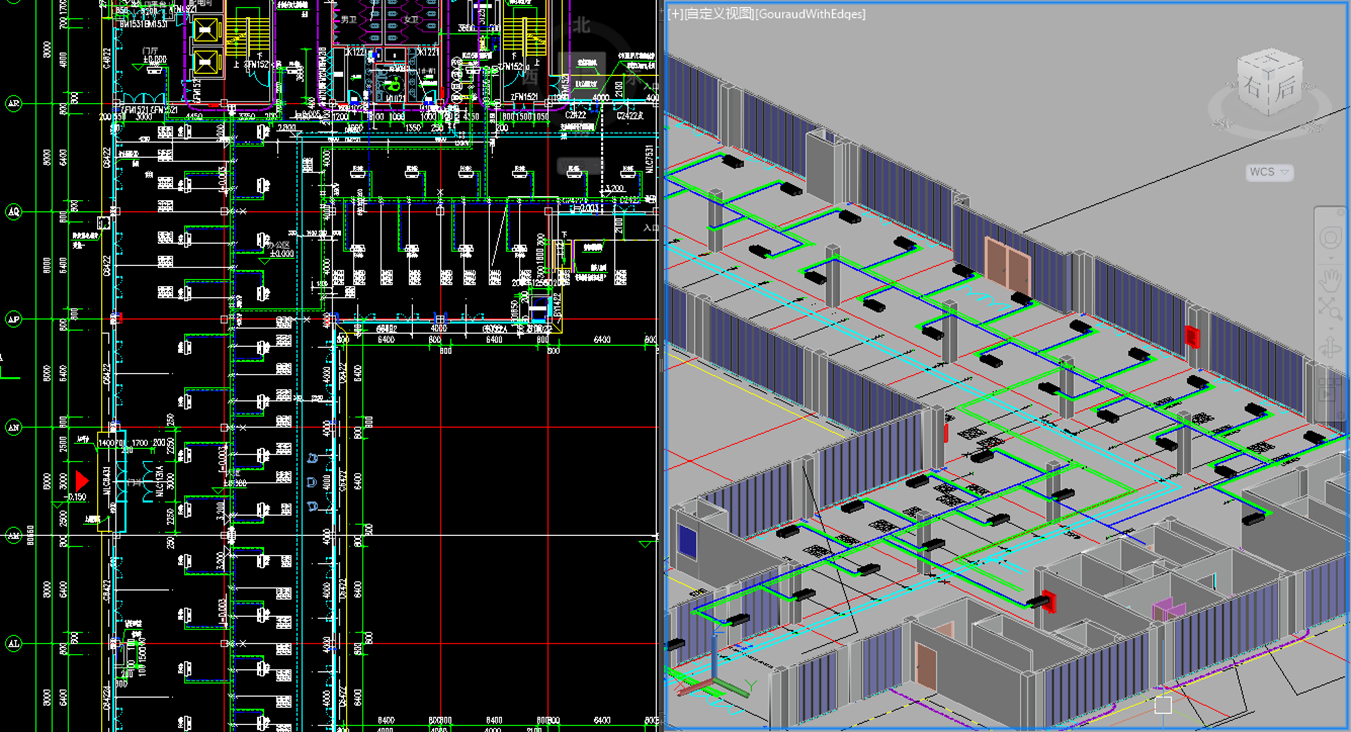1351x732 pixels.
Task: Activate the Orbit tool in navigation bar
Action: (1330, 349)
